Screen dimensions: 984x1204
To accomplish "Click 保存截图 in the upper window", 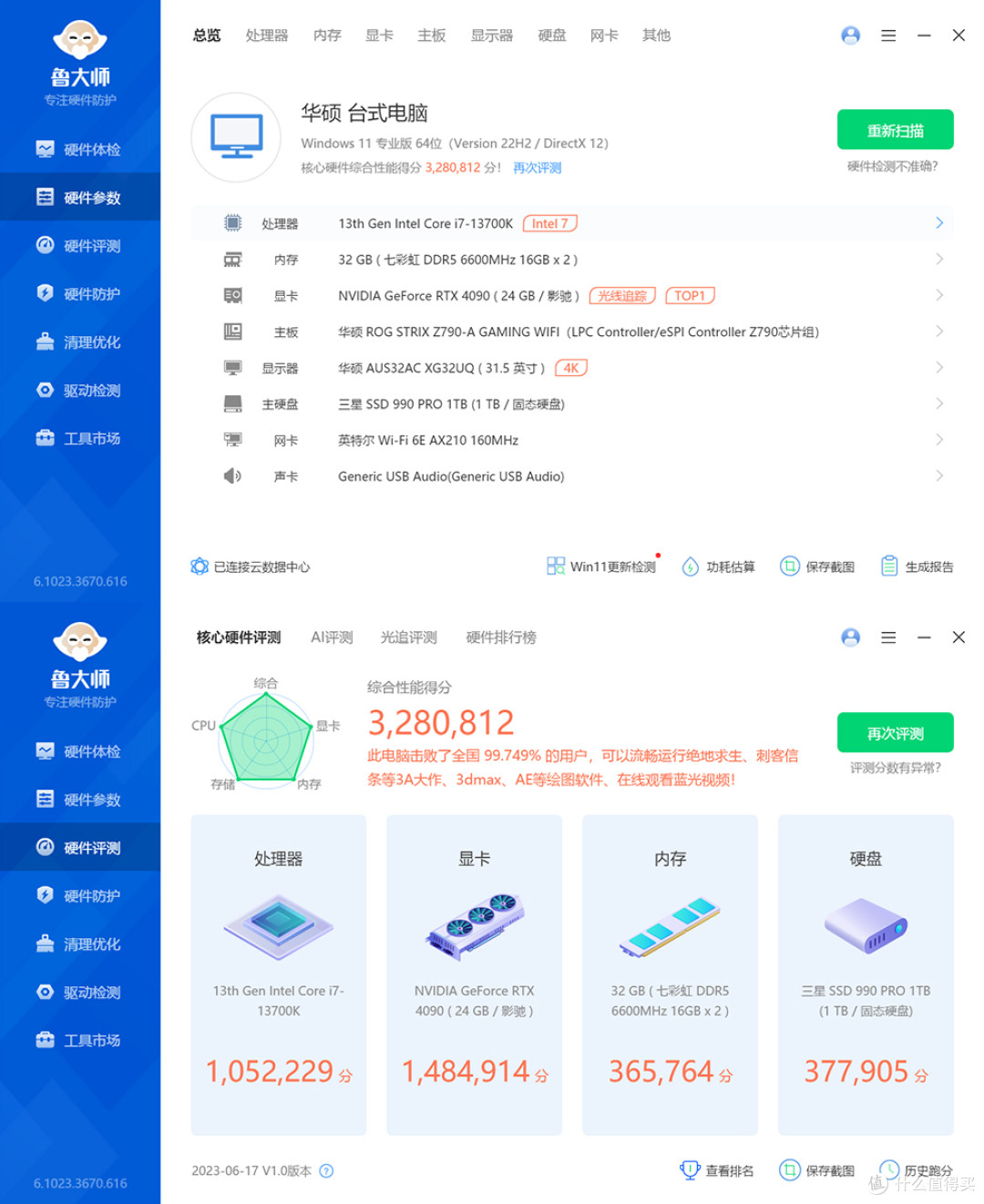I will point(818,566).
